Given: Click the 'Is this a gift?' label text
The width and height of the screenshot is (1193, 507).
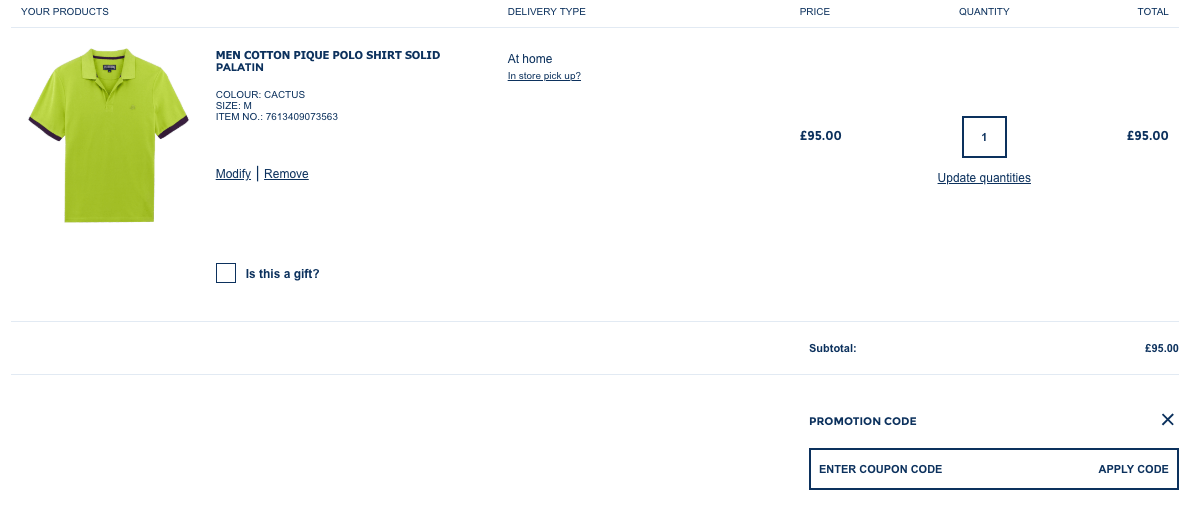Looking at the screenshot, I should [x=282, y=274].
